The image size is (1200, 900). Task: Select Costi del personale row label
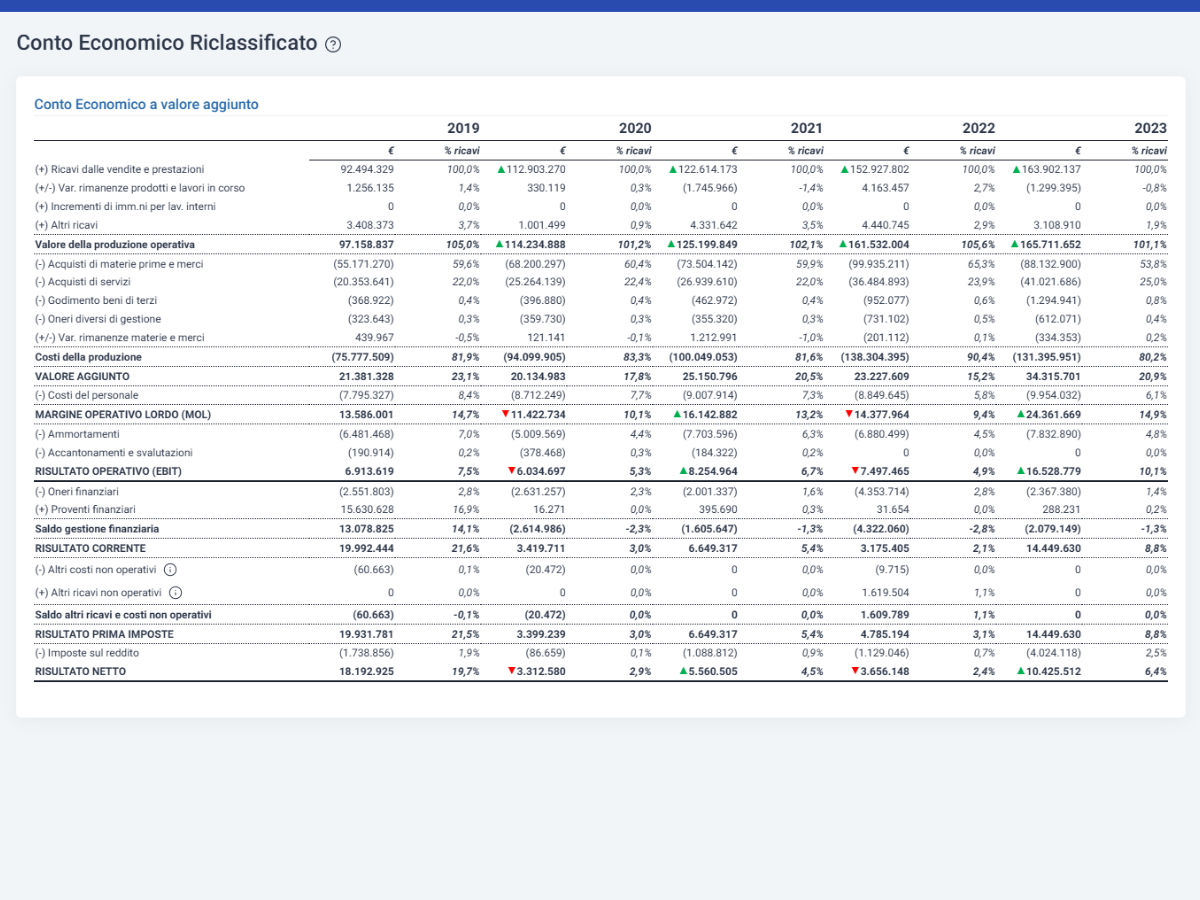click(87, 395)
